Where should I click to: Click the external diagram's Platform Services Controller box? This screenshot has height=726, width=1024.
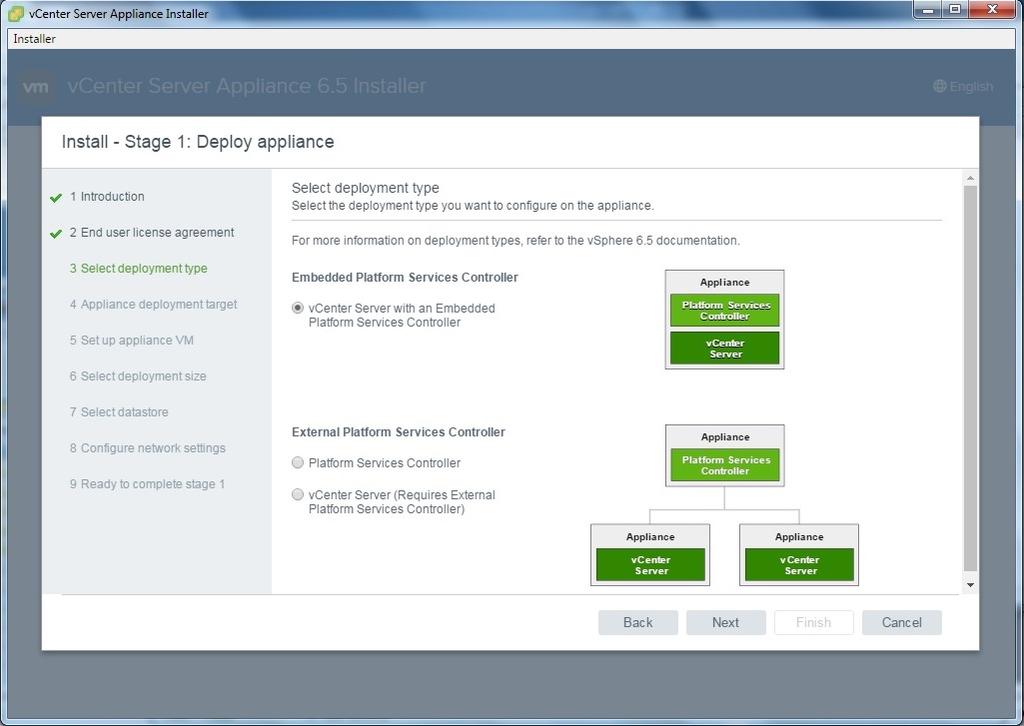(725, 465)
